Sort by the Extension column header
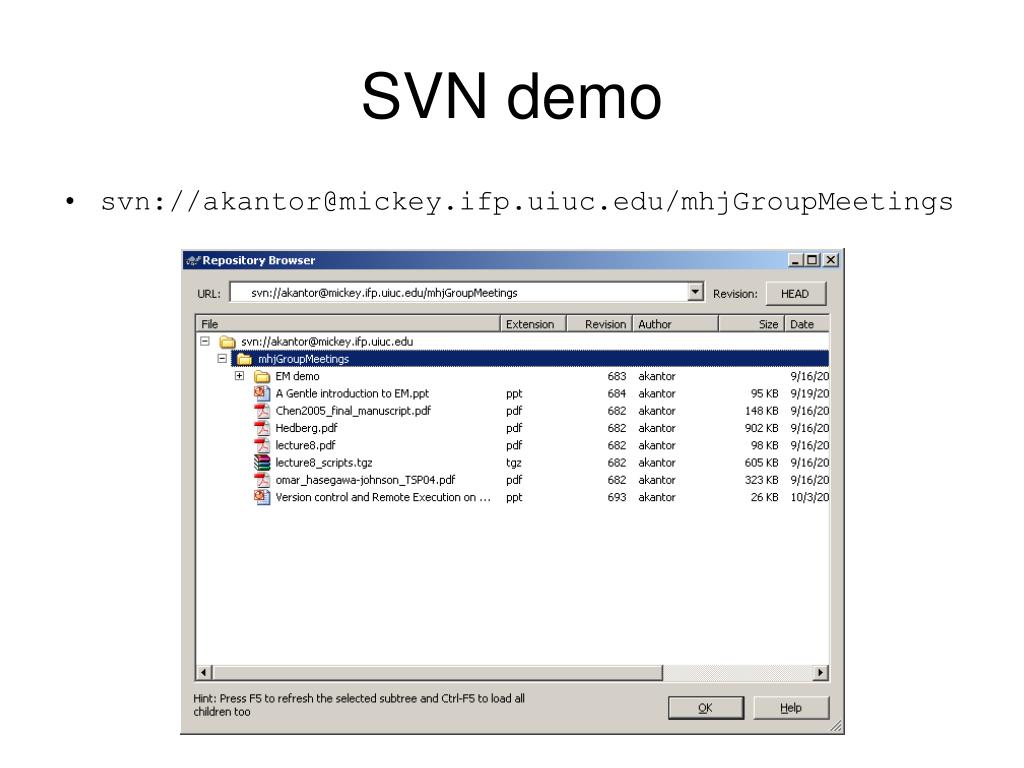1024x768 pixels. pyautogui.click(x=533, y=324)
